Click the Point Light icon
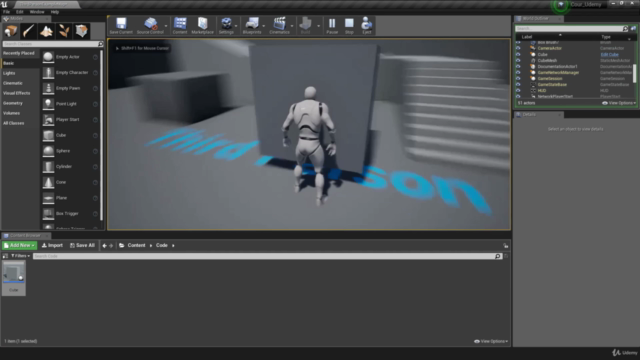 click(48, 104)
